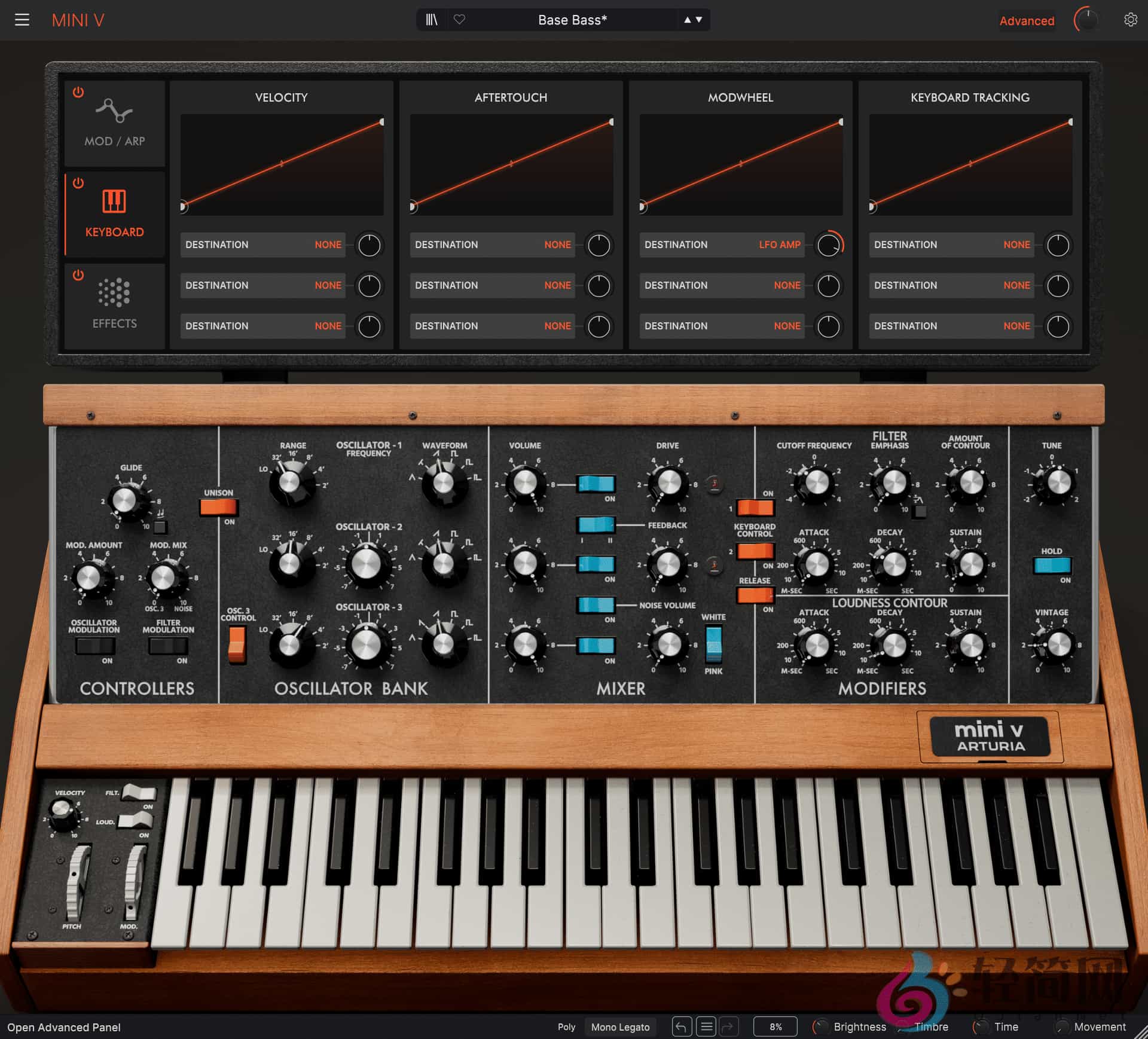
Task: Click the Base Bass preset name field
Action: [572, 20]
